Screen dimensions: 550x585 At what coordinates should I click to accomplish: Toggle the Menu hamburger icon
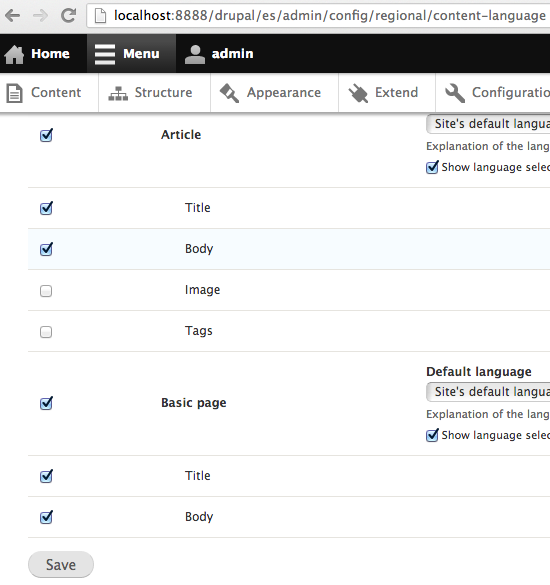click(105, 54)
